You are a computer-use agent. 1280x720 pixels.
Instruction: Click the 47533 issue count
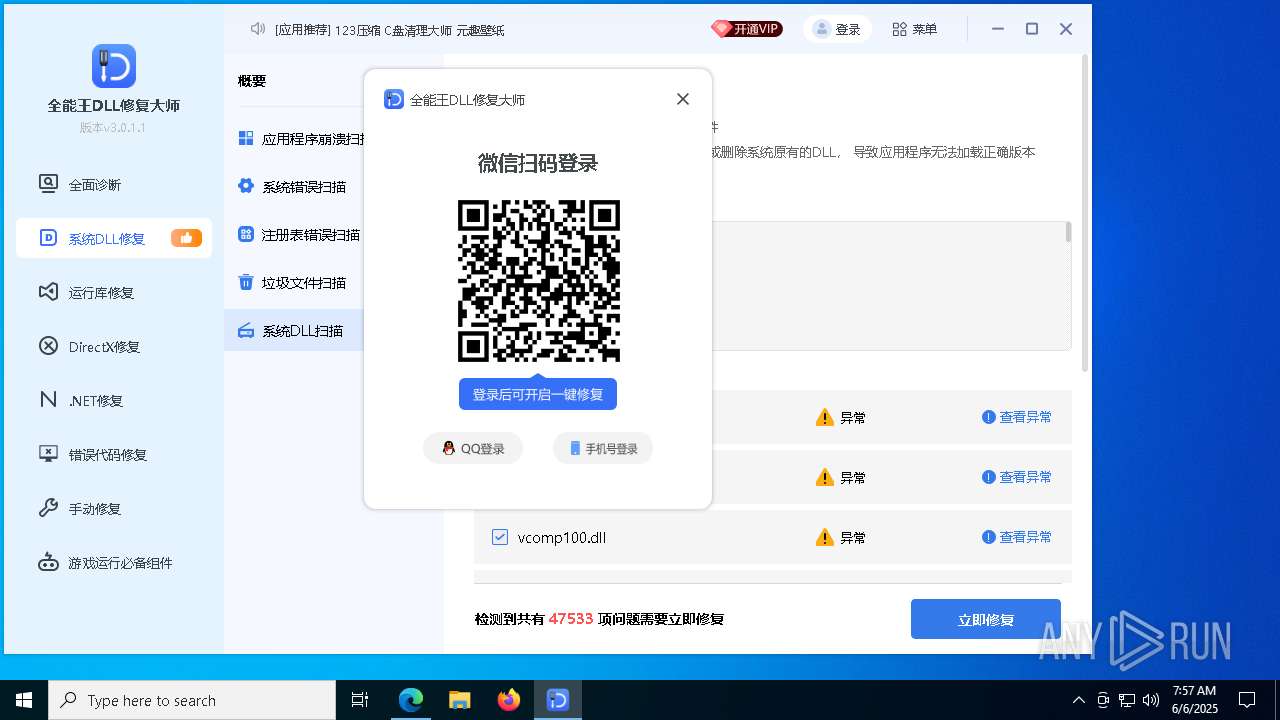[x=571, y=619]
